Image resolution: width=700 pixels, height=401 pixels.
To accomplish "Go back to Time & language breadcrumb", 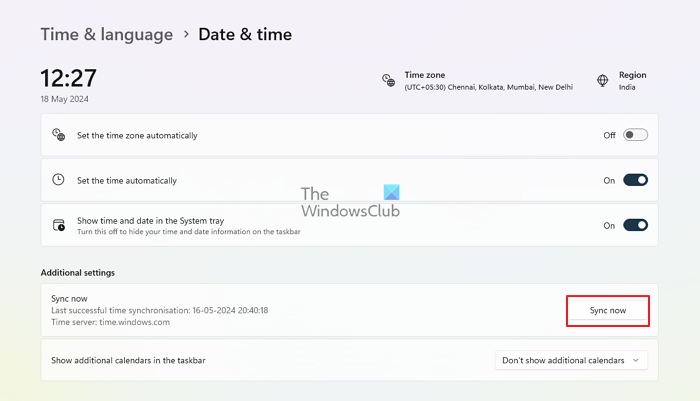I will [106, 35].
